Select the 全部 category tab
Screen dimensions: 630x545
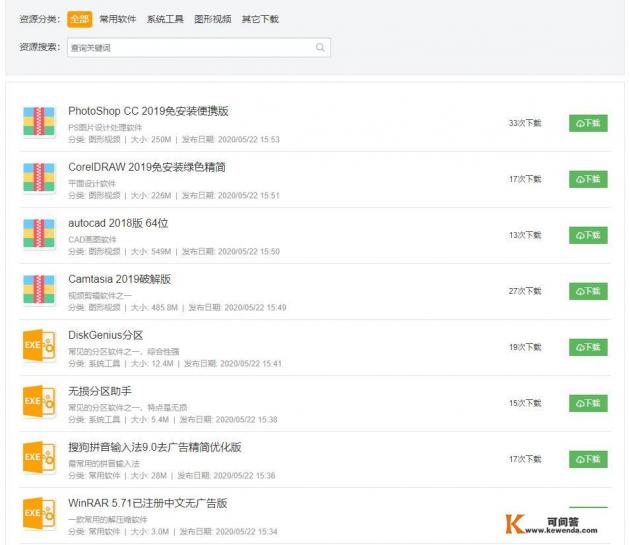(80, 19)
